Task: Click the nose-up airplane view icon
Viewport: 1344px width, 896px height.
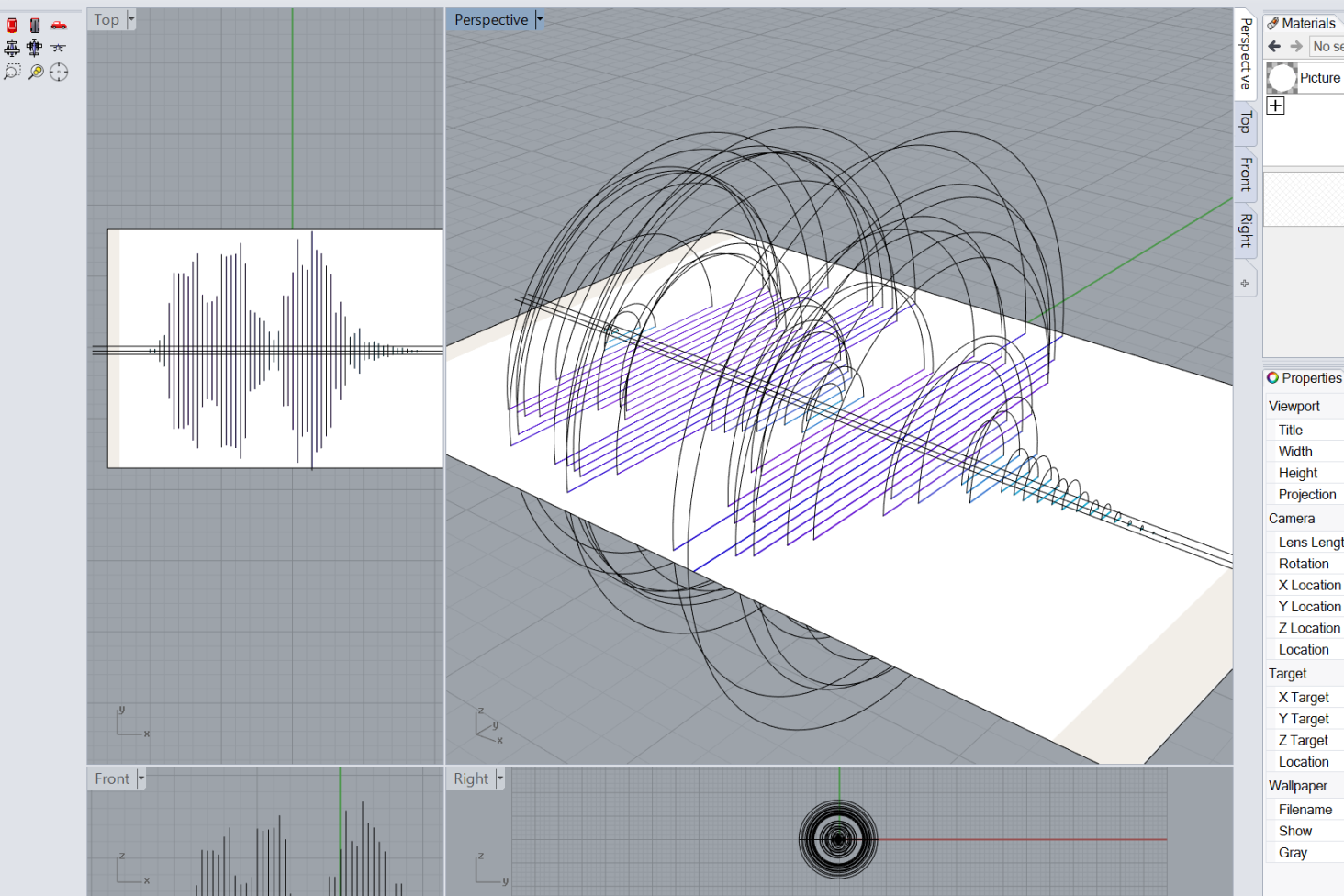Action: click(x=35, y=49)
